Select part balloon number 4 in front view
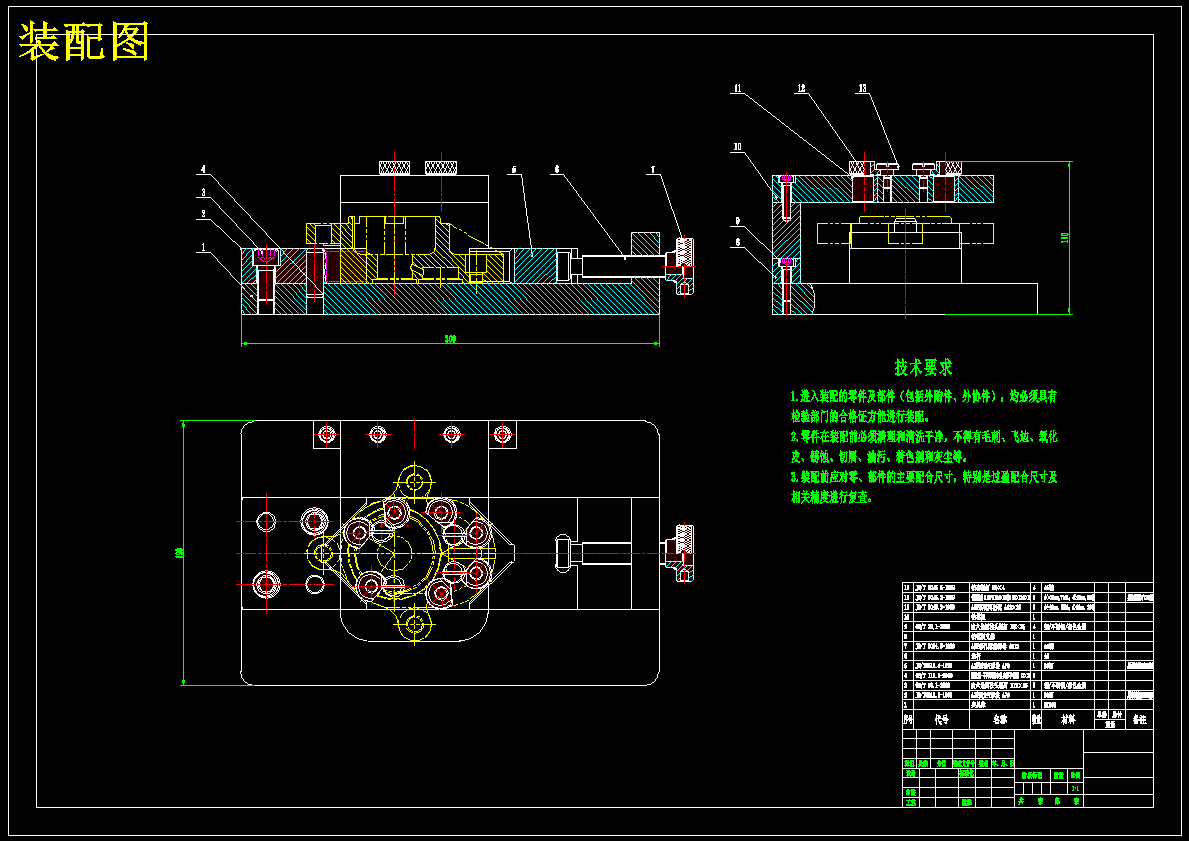 (x=202, y=168)
